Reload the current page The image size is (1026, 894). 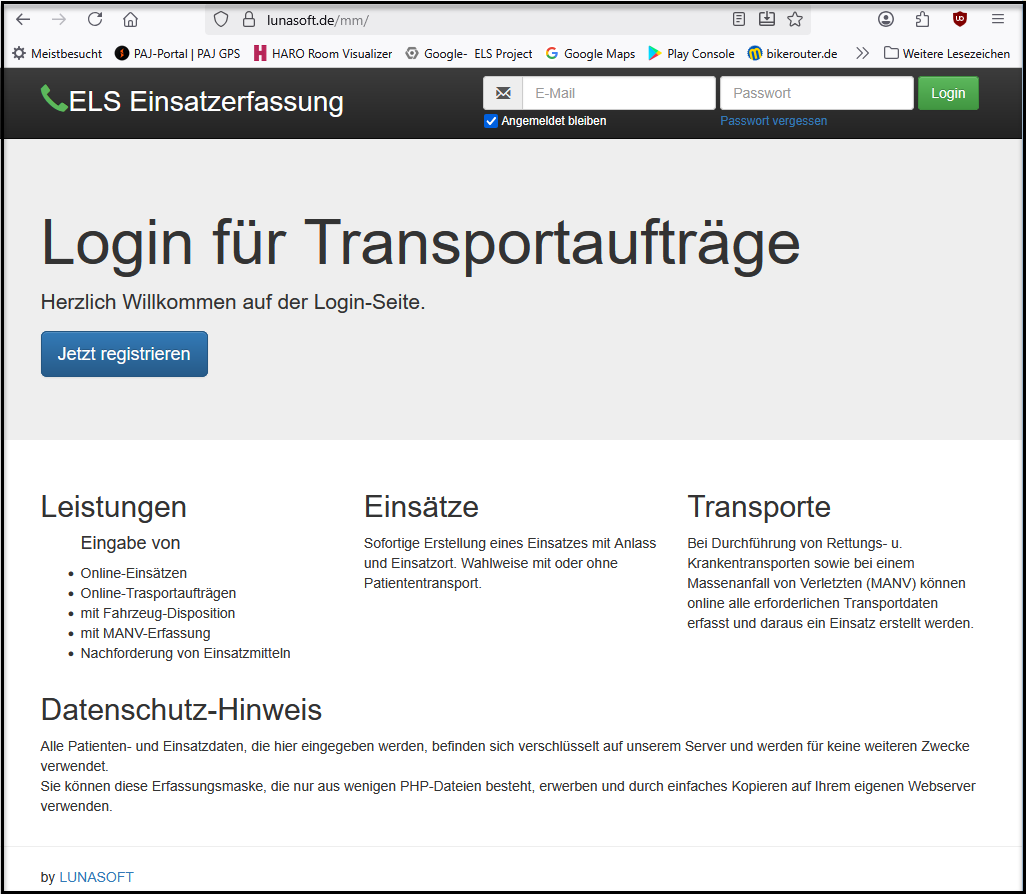point(95,19)
